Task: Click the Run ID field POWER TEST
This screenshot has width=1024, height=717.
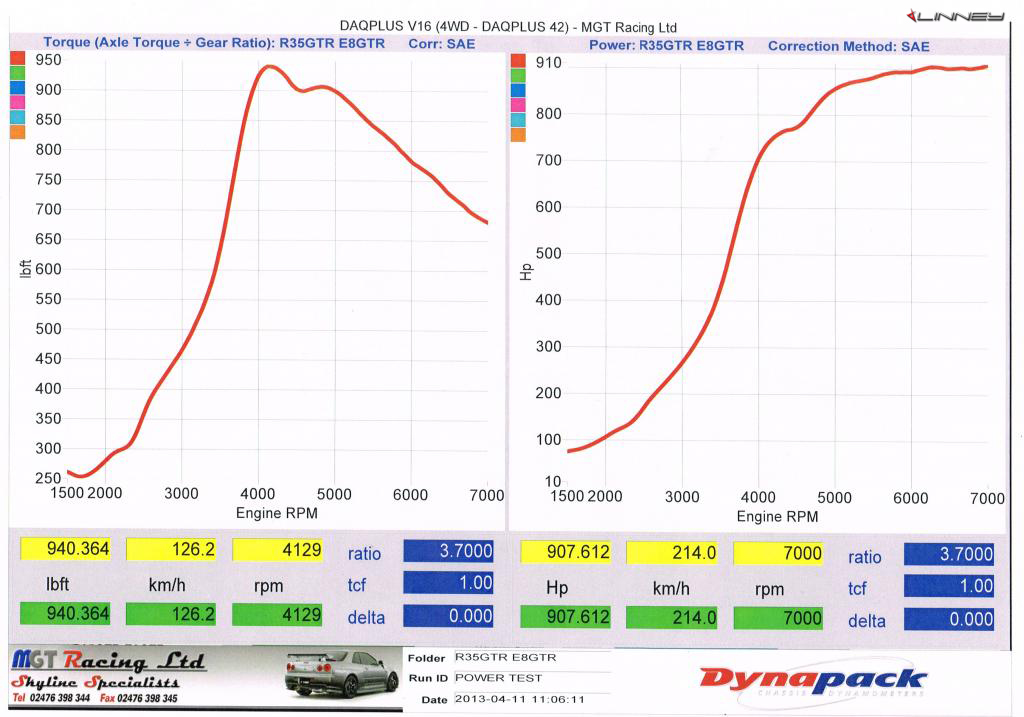Action: 532,678
